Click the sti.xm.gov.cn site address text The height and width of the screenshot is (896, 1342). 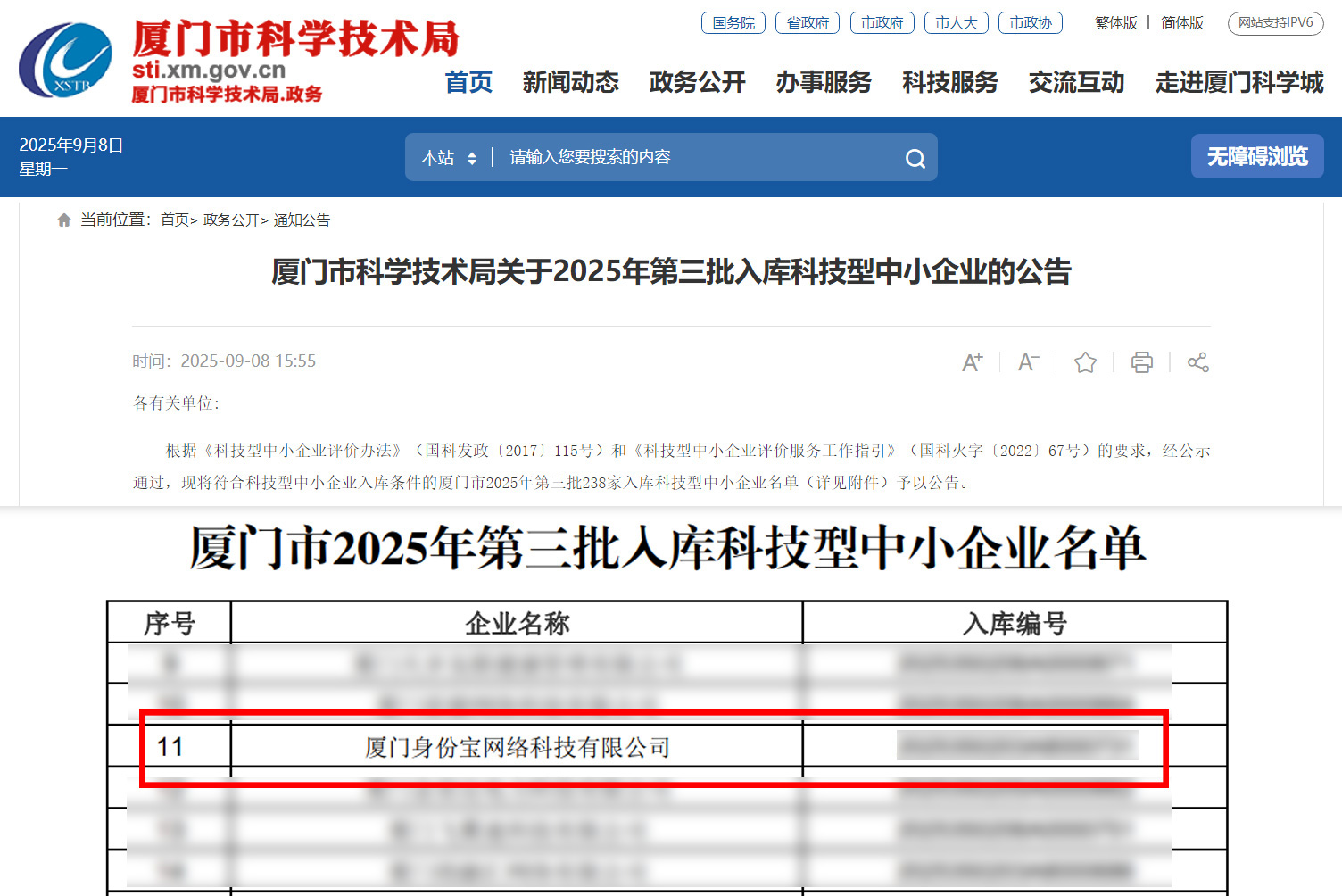pos(209,70)
